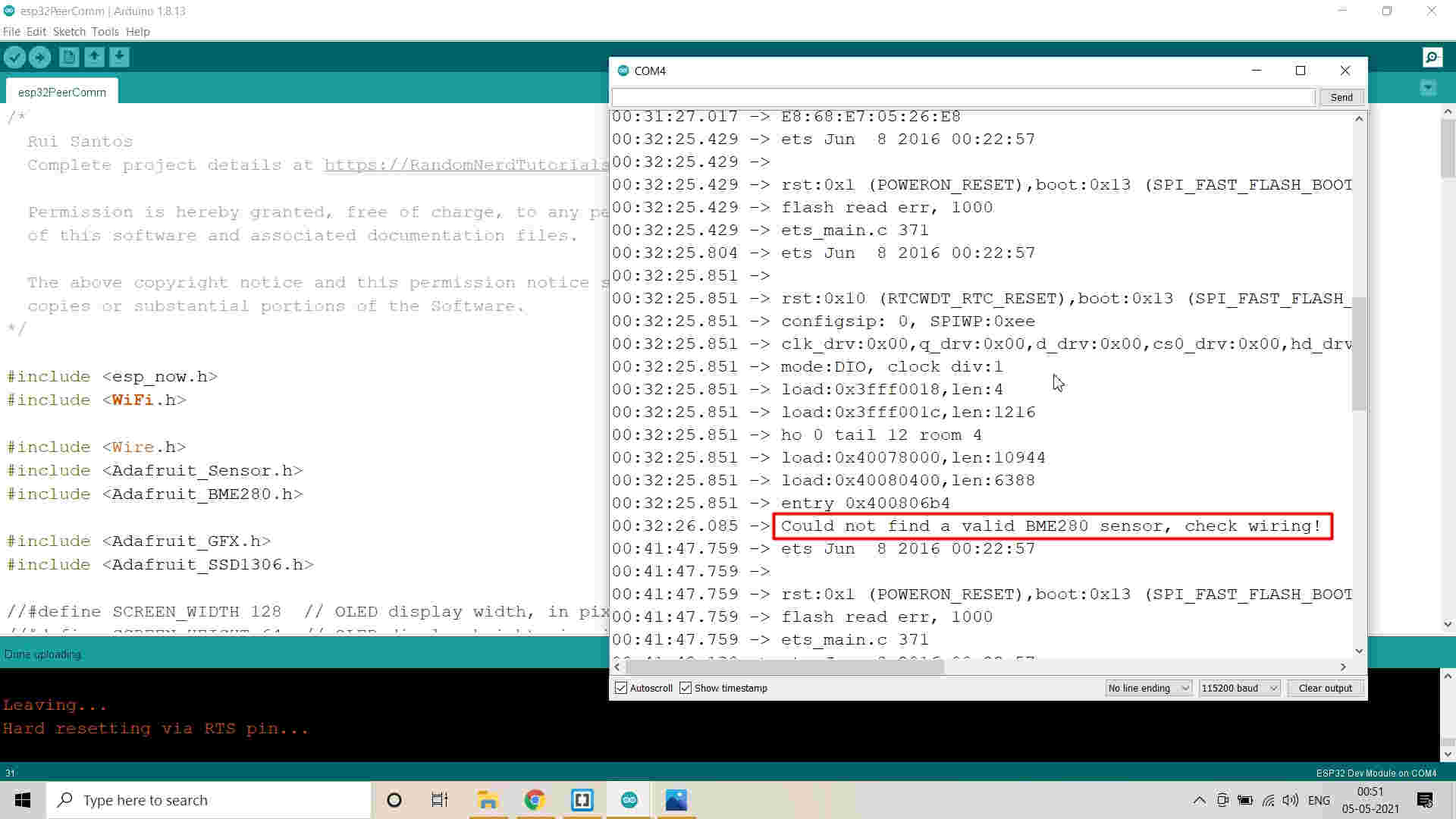
Task: Click ENG language indicator
Action: pyautogui.click(x=1319, y=800)
